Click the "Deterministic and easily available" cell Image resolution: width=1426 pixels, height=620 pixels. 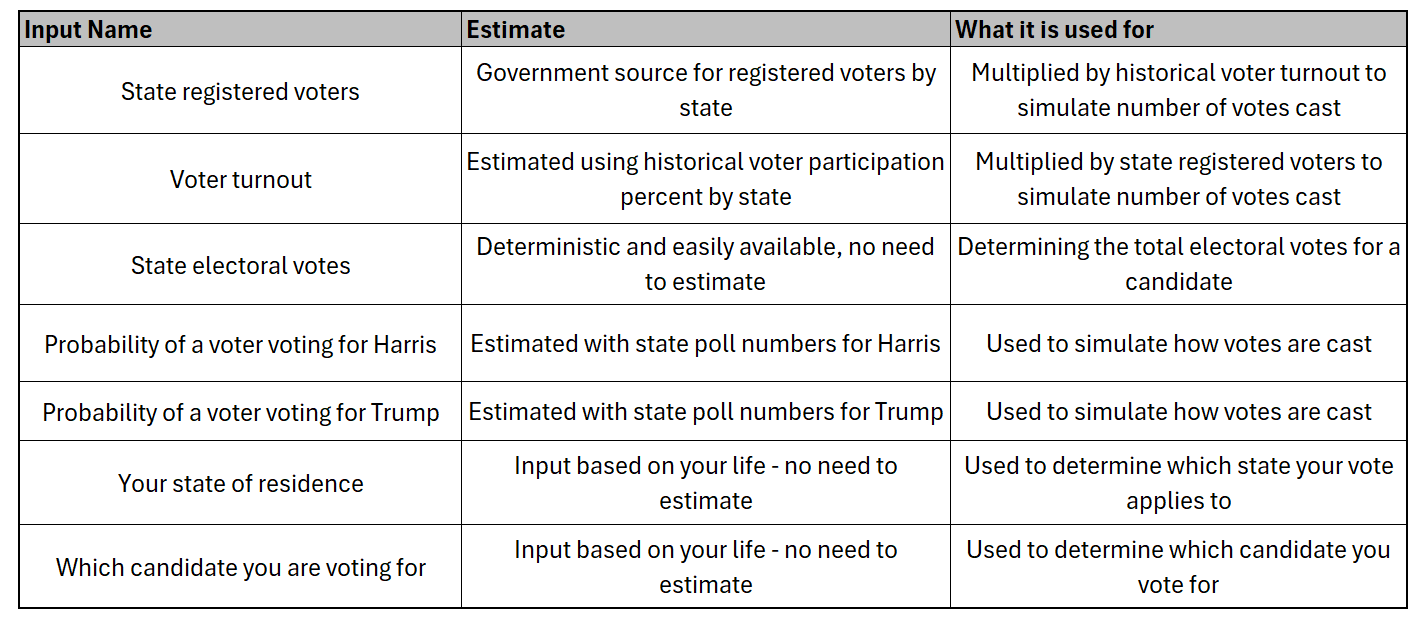pyautogui.click(x=705, y=264)
